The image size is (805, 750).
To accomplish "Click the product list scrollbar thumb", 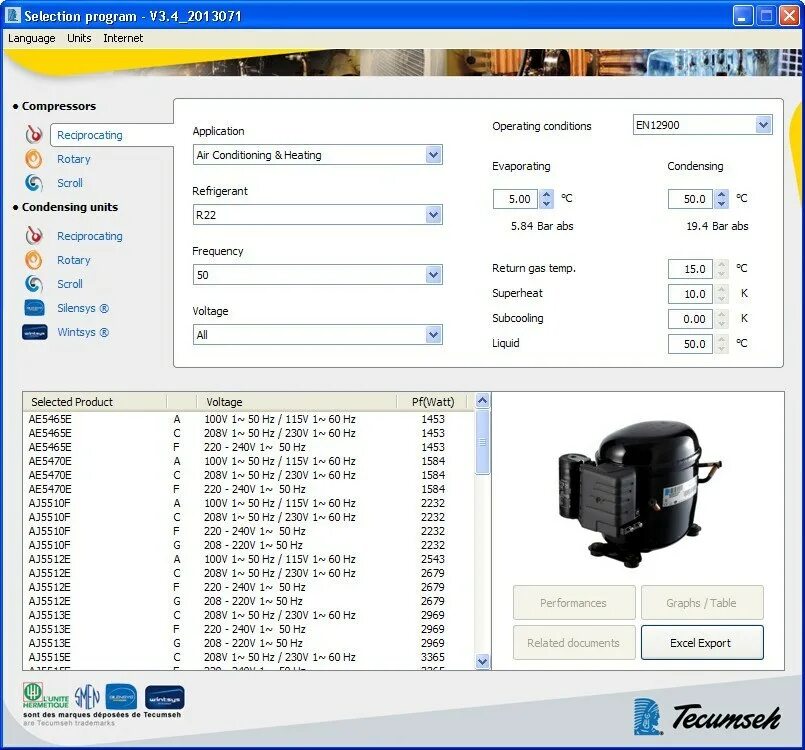I will click(483, 442).
